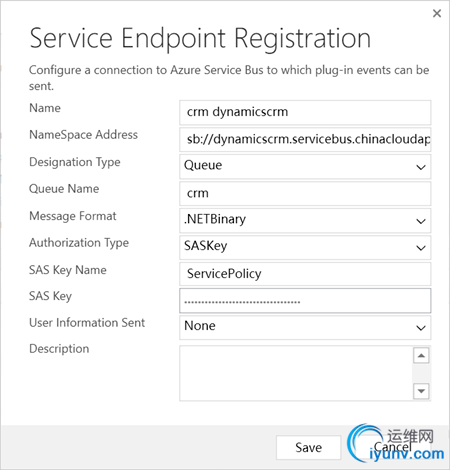Click the 'Designation Type' label

coord(75,162)
